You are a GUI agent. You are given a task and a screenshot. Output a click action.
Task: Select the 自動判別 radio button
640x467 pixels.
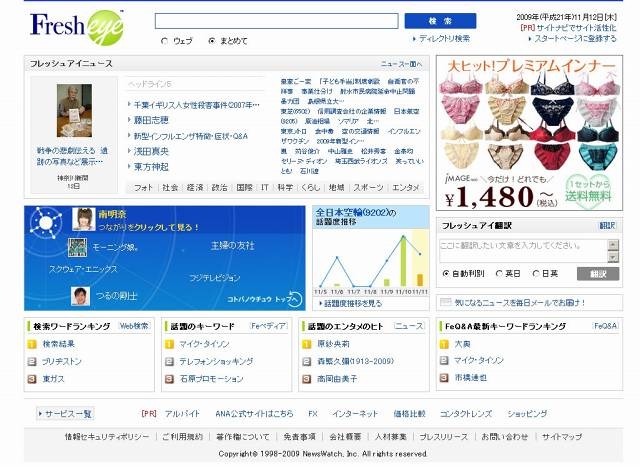pyautogui.click(x=446, y=274)
